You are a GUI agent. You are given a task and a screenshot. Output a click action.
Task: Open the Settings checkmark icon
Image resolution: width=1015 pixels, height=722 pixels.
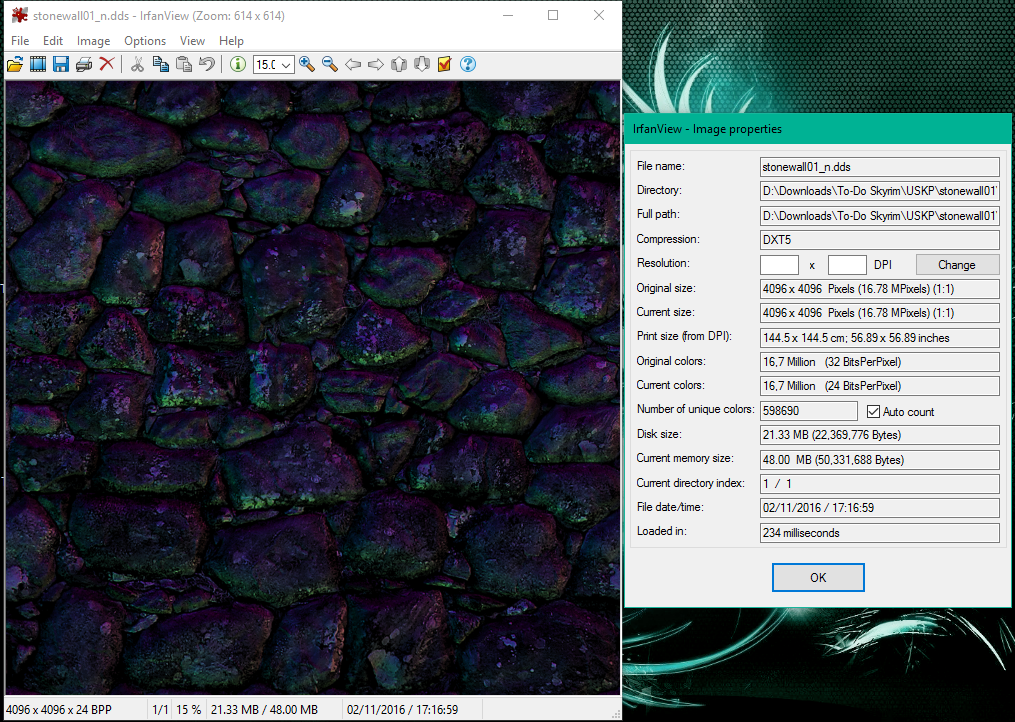point(445,65)
